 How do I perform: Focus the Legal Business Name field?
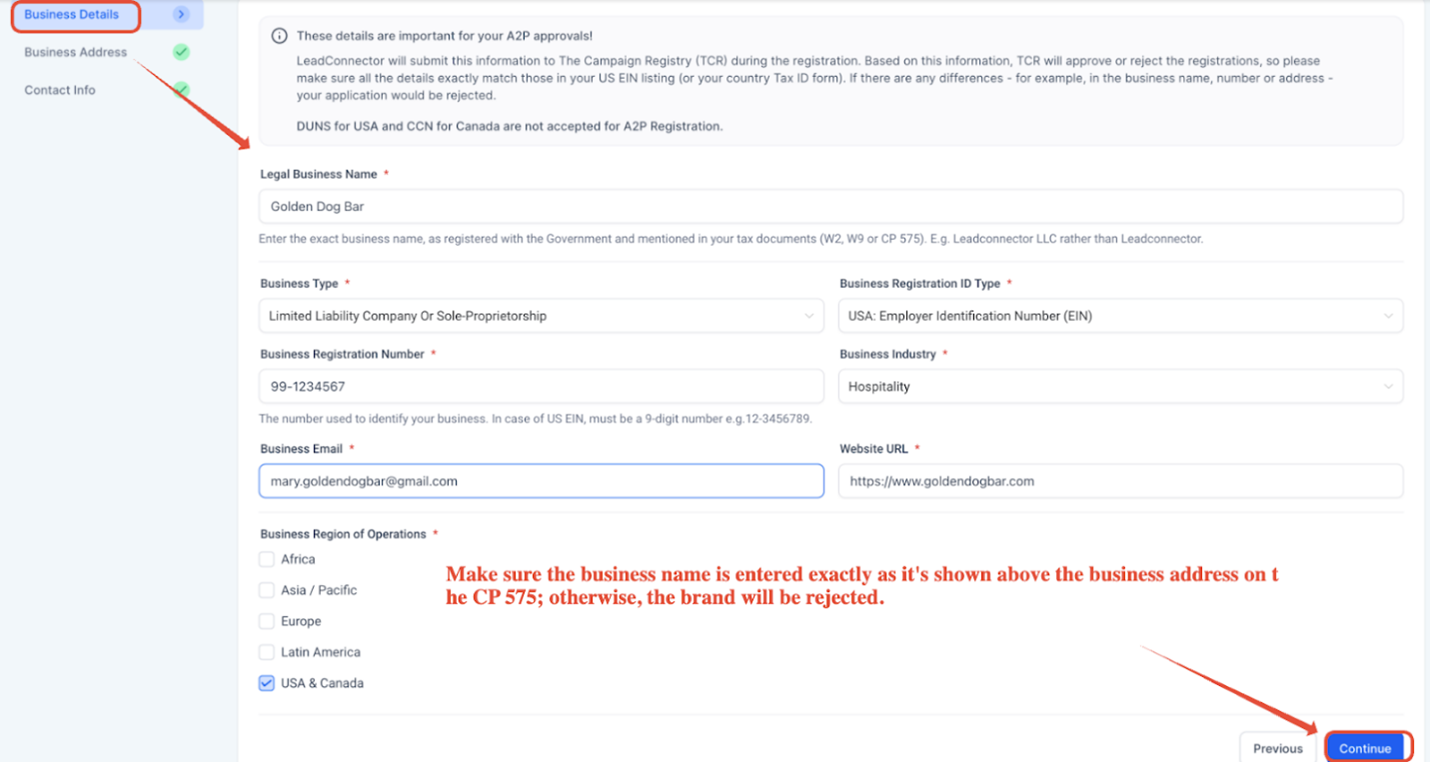pos(831,206)
